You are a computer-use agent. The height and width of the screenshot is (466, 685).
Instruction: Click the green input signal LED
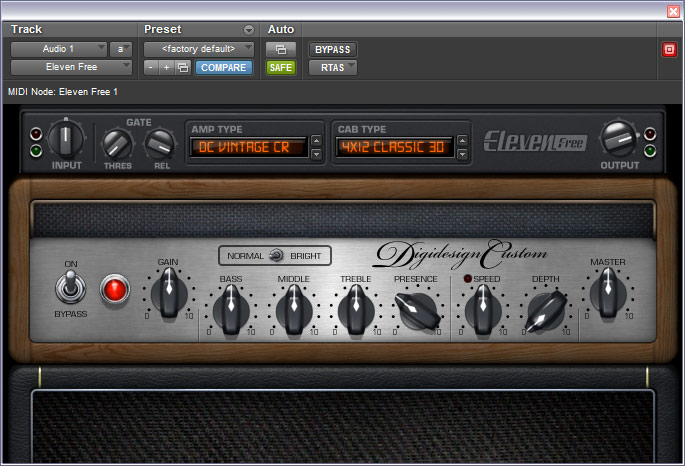[36, 151]
